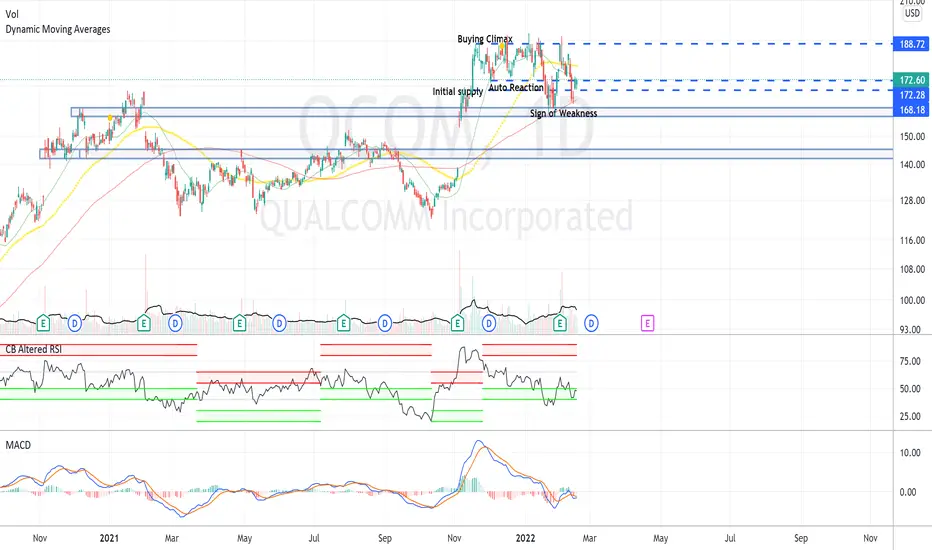
Task: Select the Dynamic Moving Averages indicator label
Action: pos(58,29)
